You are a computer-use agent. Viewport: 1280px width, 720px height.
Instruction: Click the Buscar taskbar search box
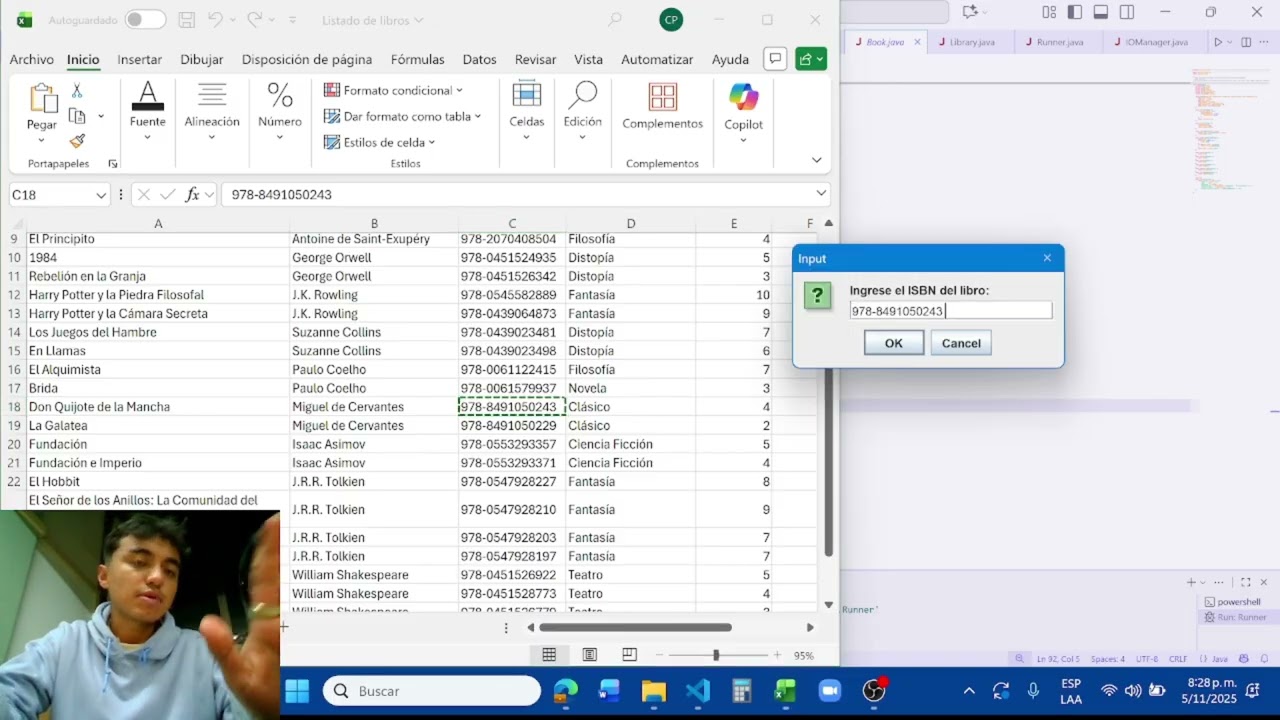pyautogui.click(x=432, y=691)
